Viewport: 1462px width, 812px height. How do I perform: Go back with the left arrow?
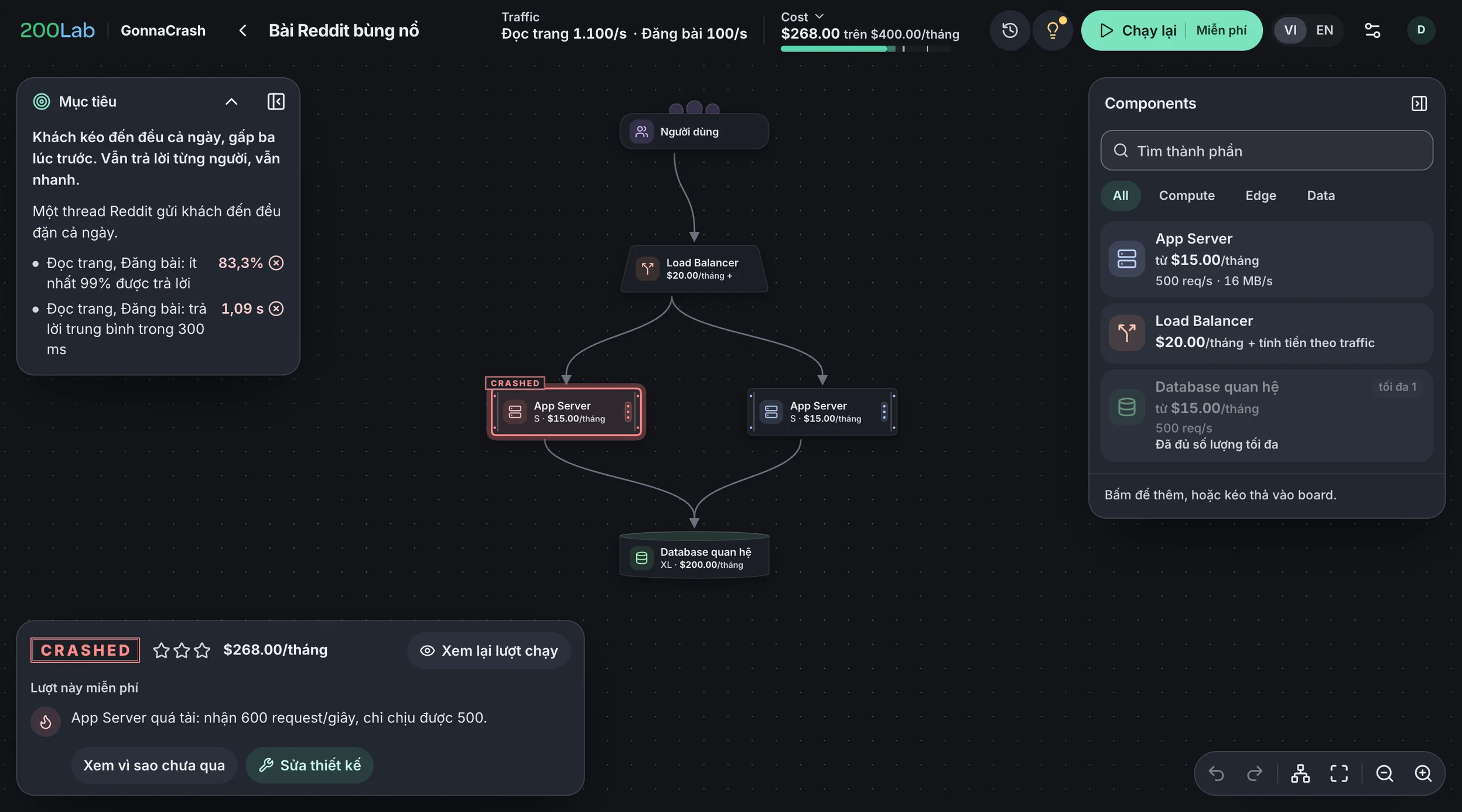pyautogui.click(x=242, y=30)
